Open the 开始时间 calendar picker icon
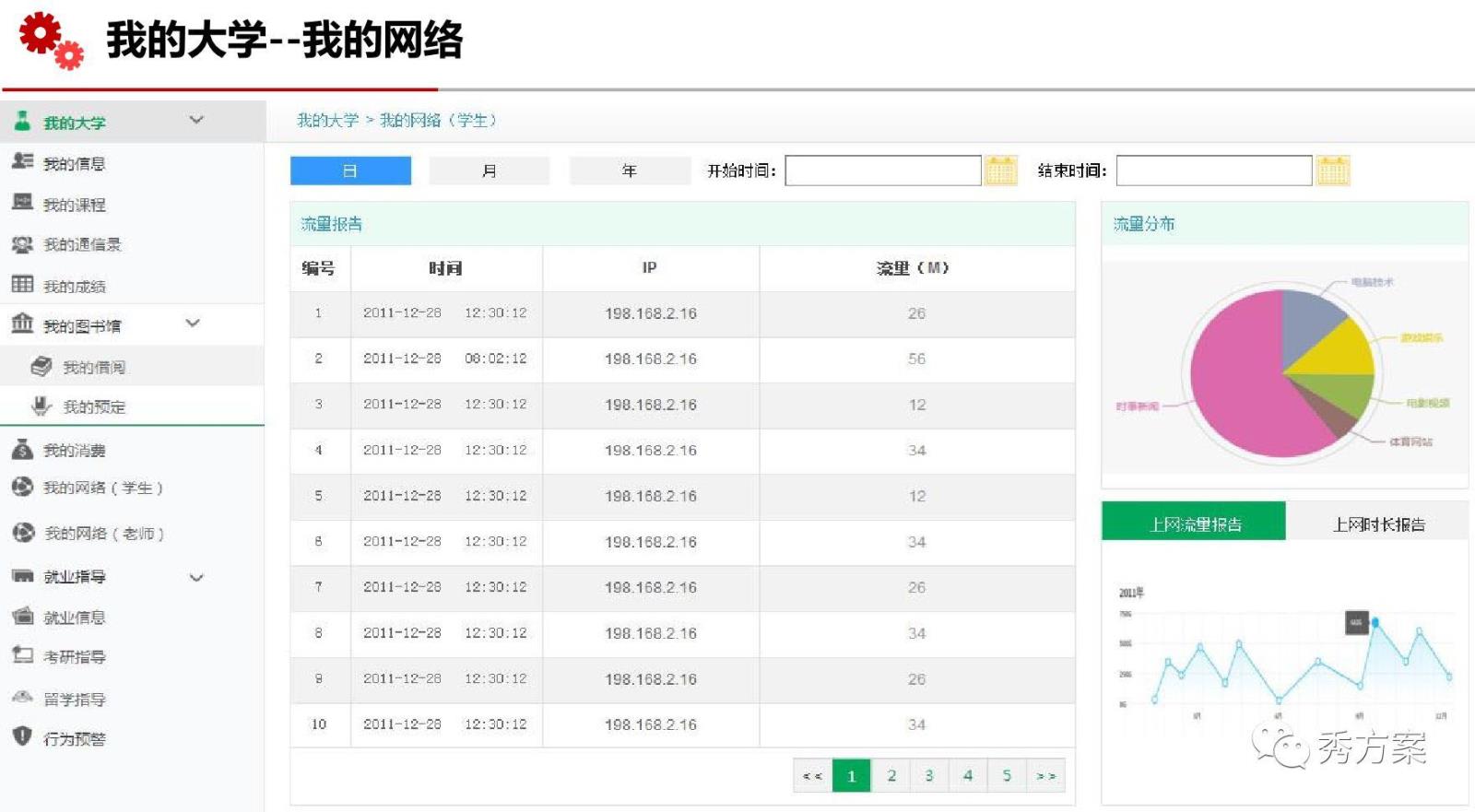 (1000, 171)
